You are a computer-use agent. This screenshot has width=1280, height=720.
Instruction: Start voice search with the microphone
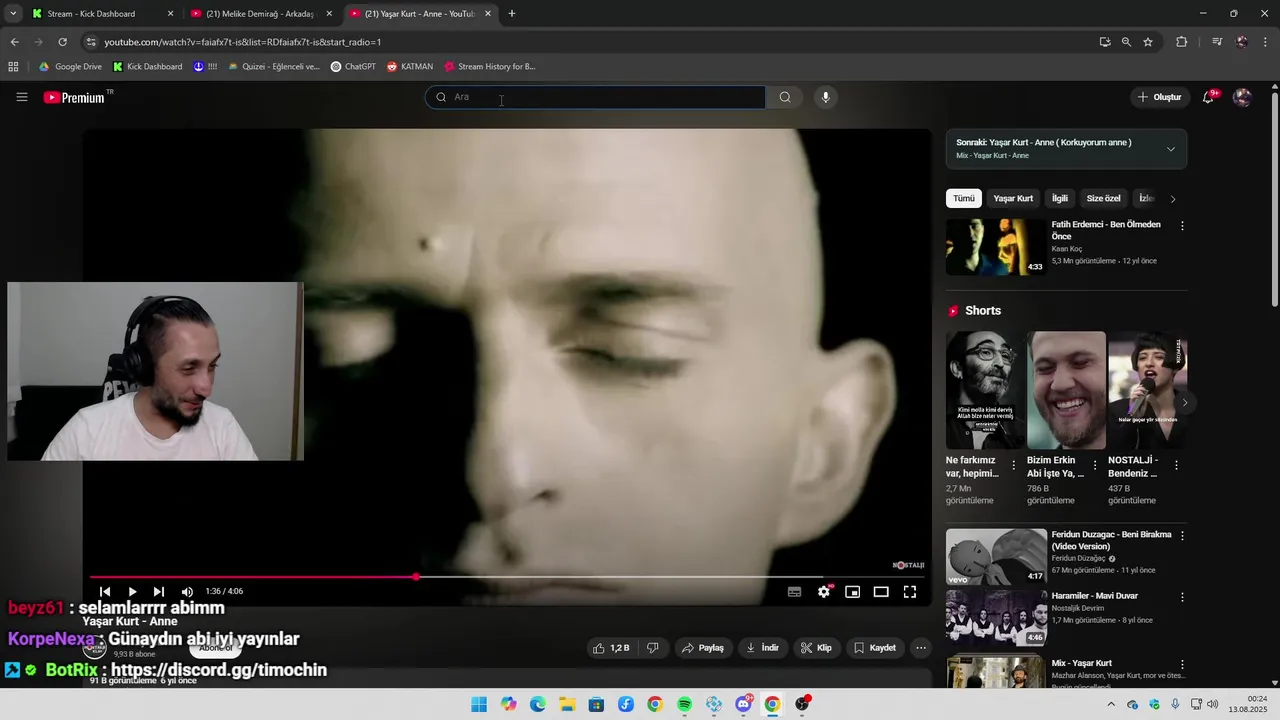point(825,97)
